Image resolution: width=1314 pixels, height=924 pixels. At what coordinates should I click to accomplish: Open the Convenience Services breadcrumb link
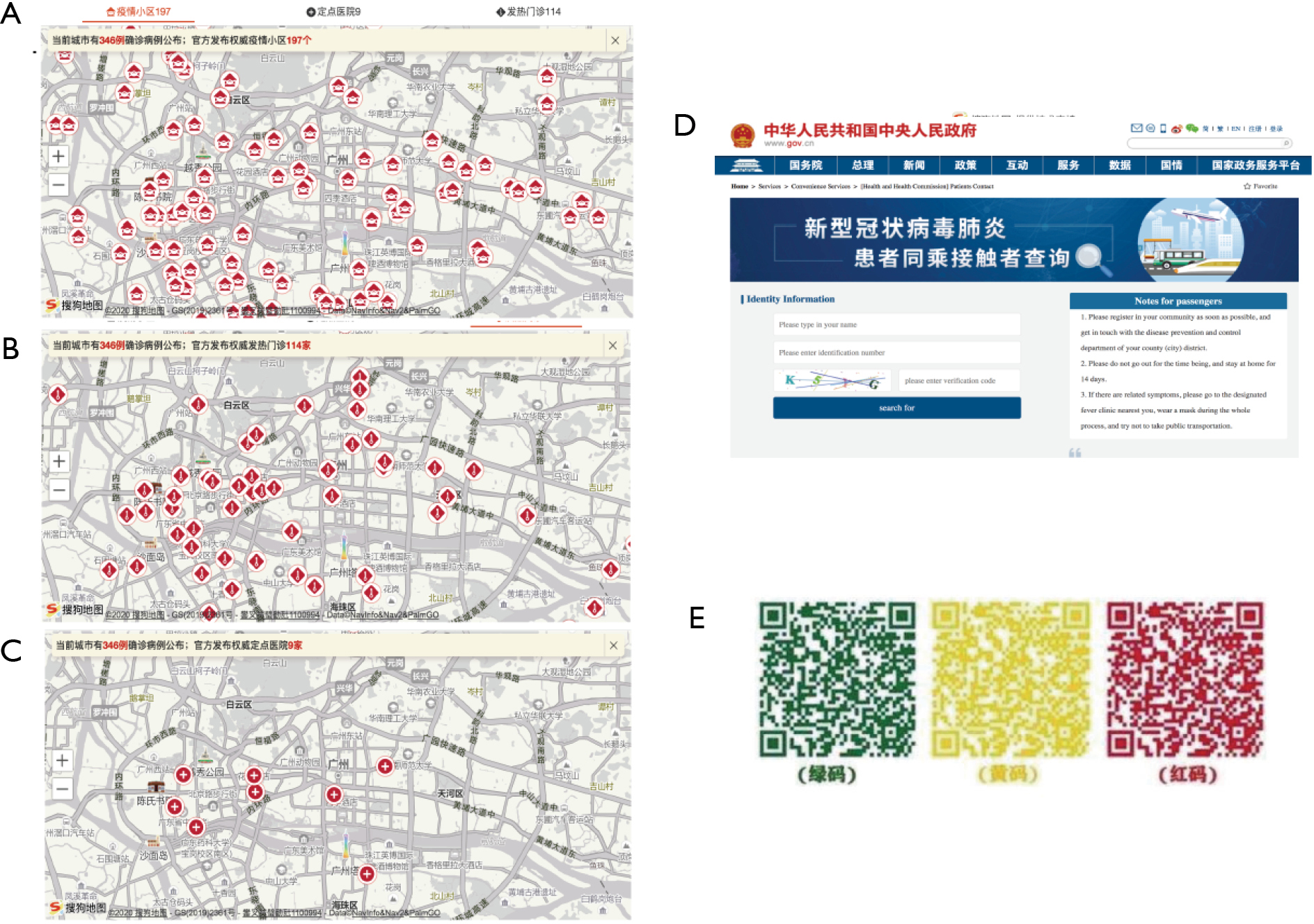[821, 186]
